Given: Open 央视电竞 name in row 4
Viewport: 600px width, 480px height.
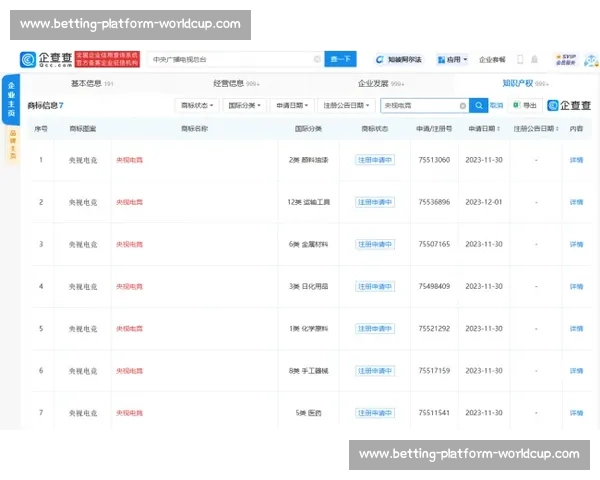Looking at the screenshot, I should coord(129,286).
